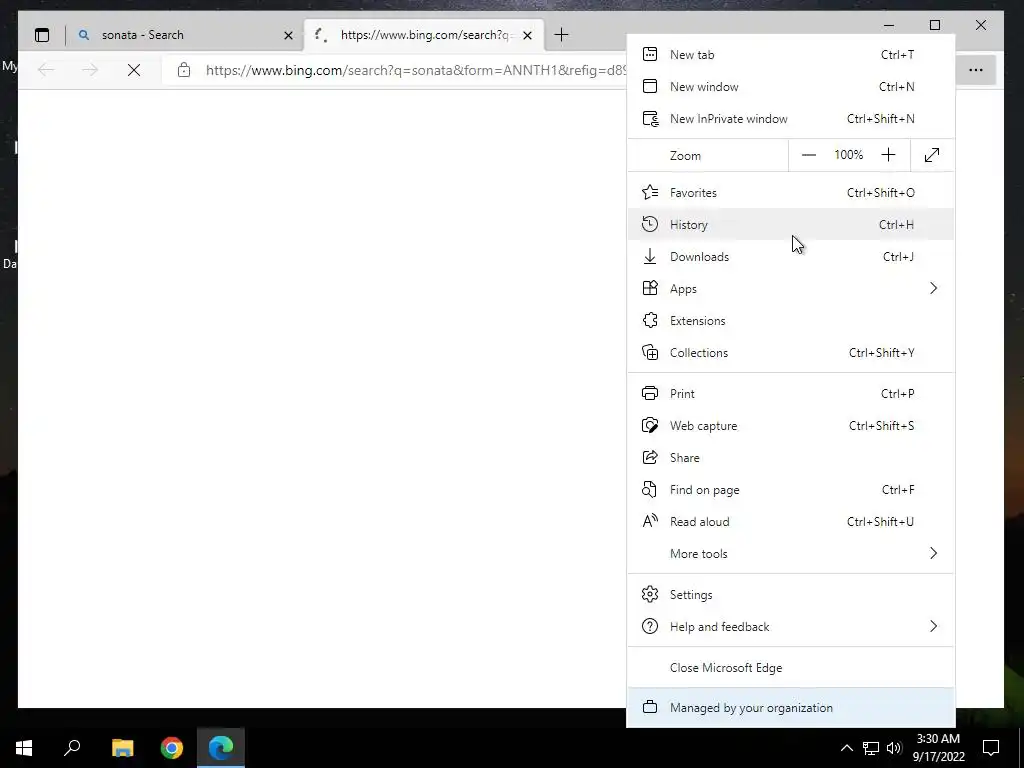Open the Windows Start menu
Viewport: 1024px width, 768px height.
(x=24, y=748)
